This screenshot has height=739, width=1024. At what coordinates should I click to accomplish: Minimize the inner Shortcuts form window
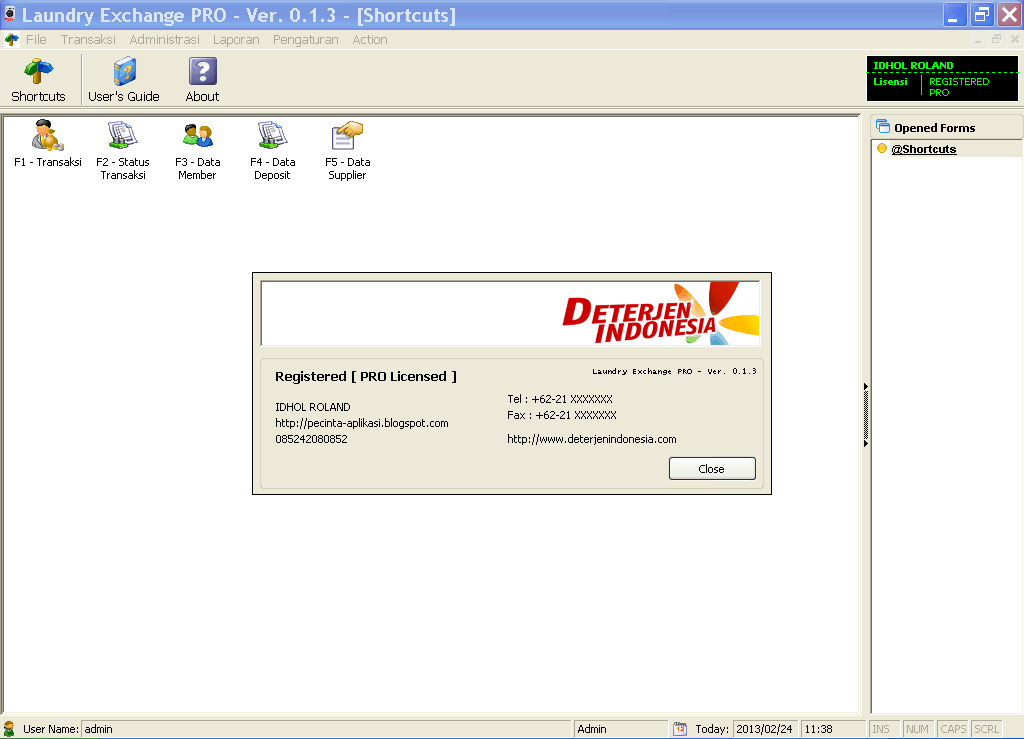(978, 39)
